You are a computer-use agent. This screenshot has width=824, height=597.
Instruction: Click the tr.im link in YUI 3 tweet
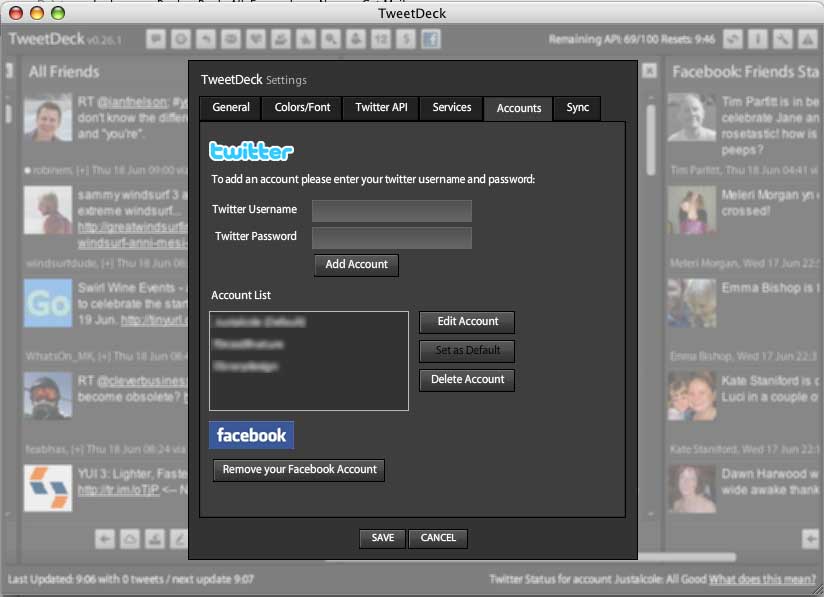[118, 490]
